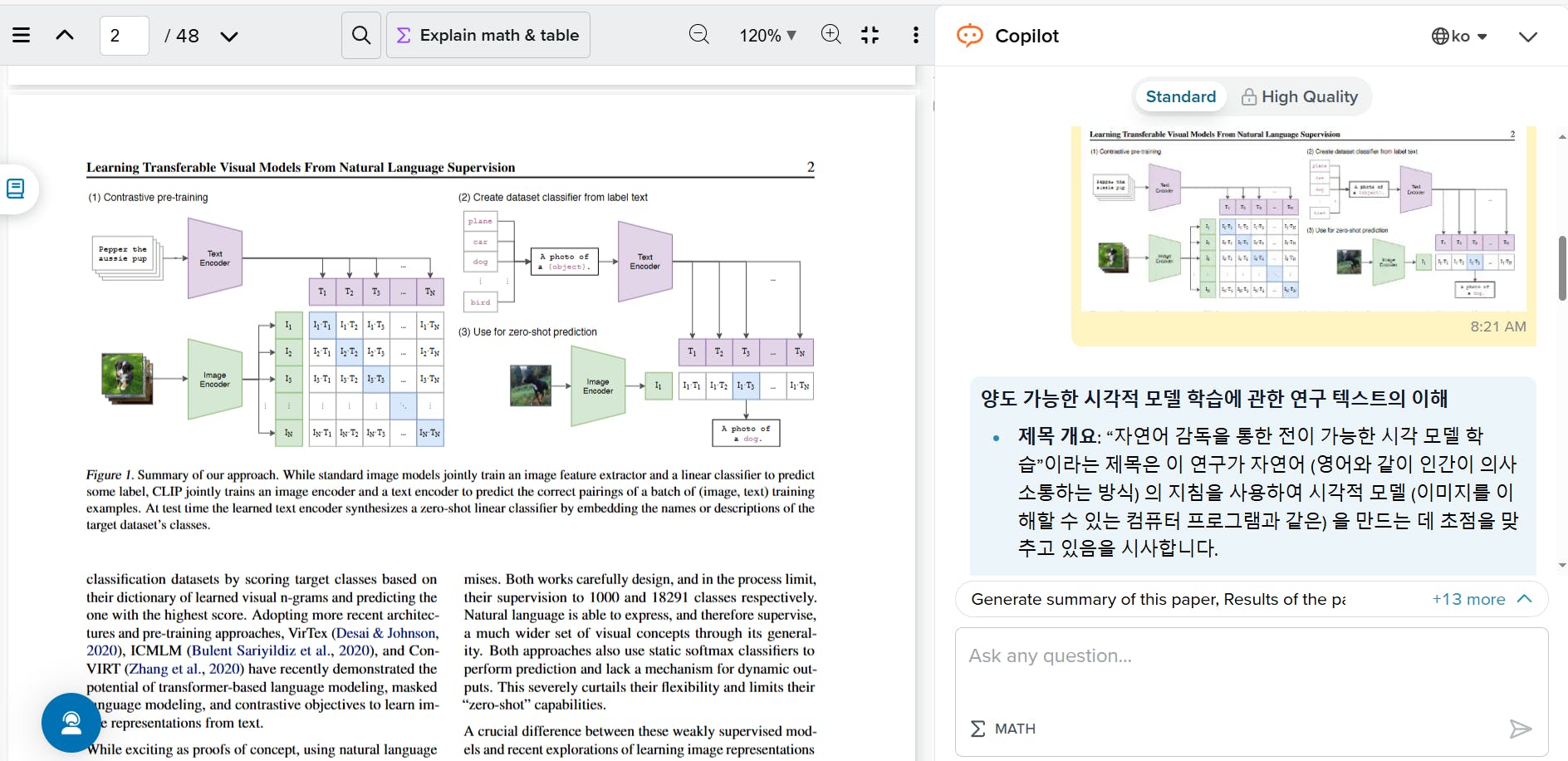Zoom in on the document

tap(831, 34)
